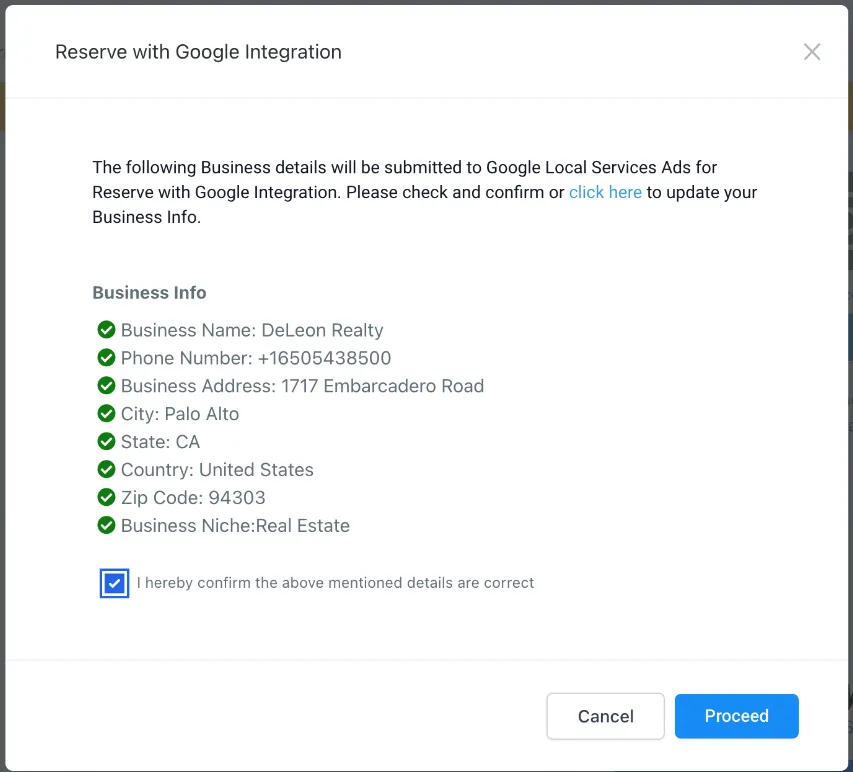This screenshot has width=853, height=772.
Task: Close the Reserve with Google Integration dialog
Action: (812, 52)
